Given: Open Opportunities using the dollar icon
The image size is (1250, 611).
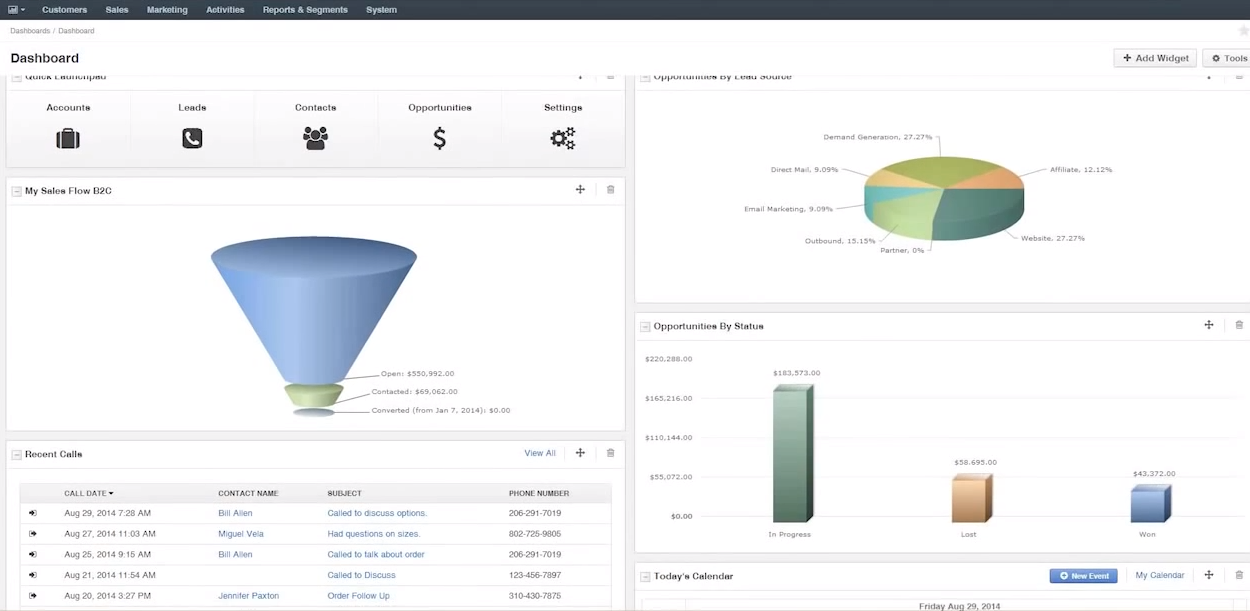Looking at the screenshot, I should (x=439, y=139).
